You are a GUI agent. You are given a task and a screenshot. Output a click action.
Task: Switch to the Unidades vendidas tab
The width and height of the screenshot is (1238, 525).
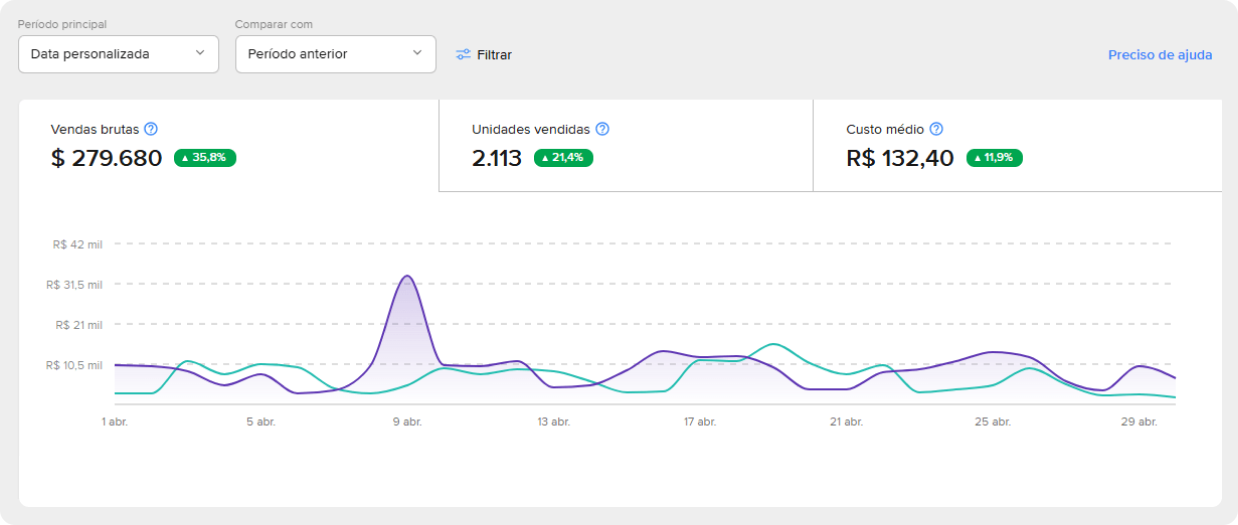tap(625, 145)
